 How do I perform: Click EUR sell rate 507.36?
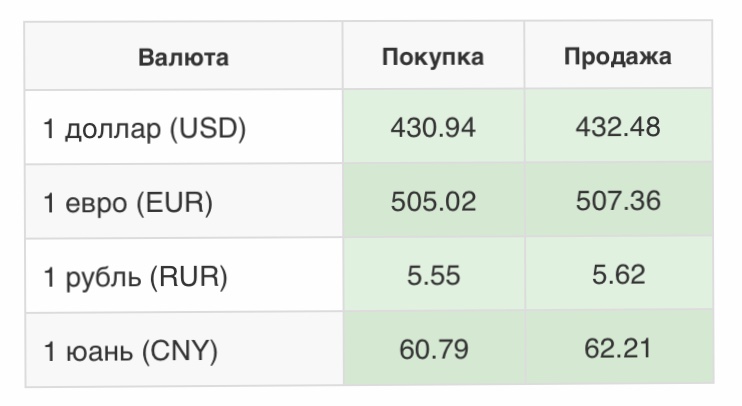click(x=618, y=202)
